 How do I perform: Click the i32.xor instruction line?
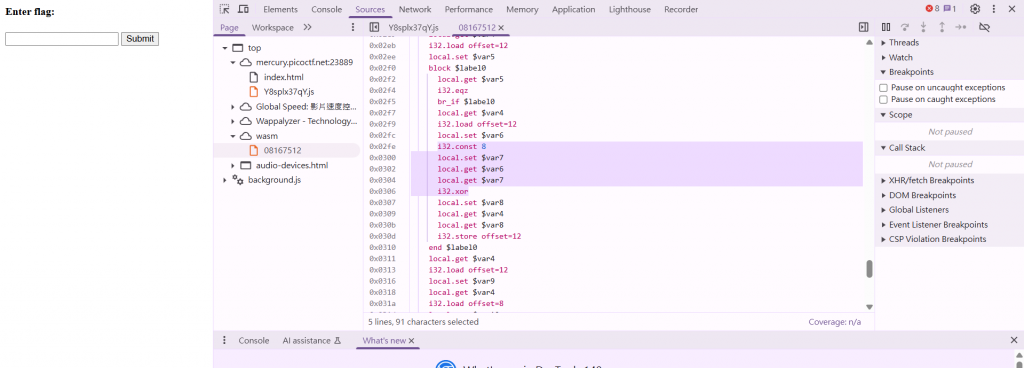coord(453,191)
